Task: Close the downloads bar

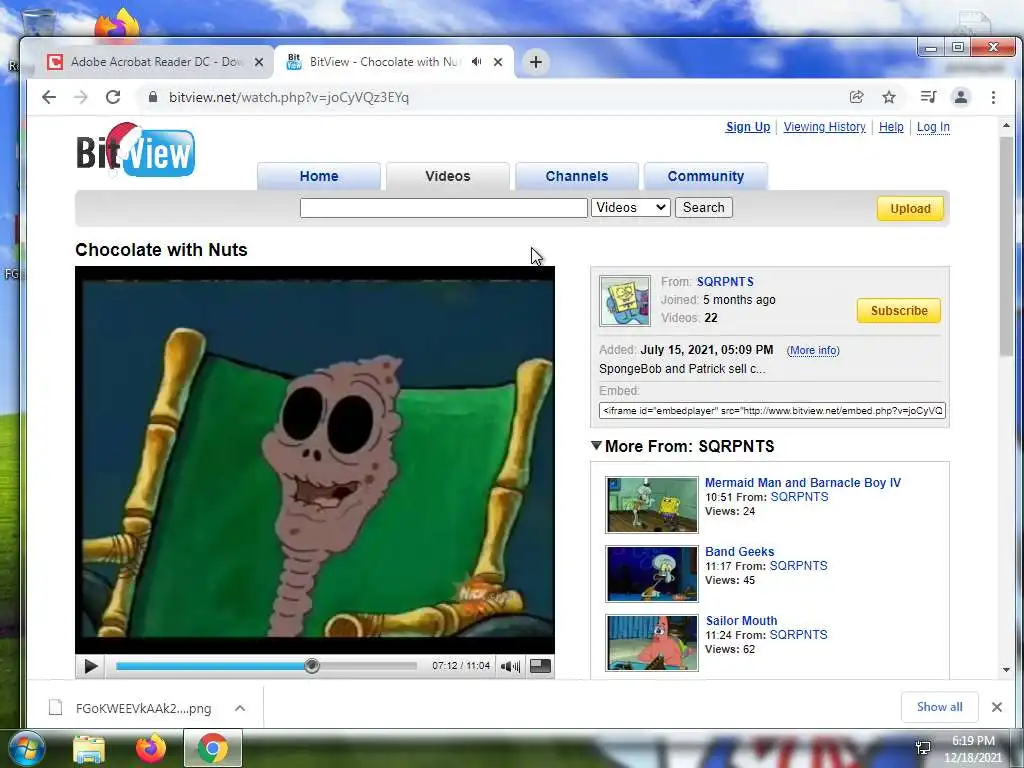Action: click(x=997, y=707)
